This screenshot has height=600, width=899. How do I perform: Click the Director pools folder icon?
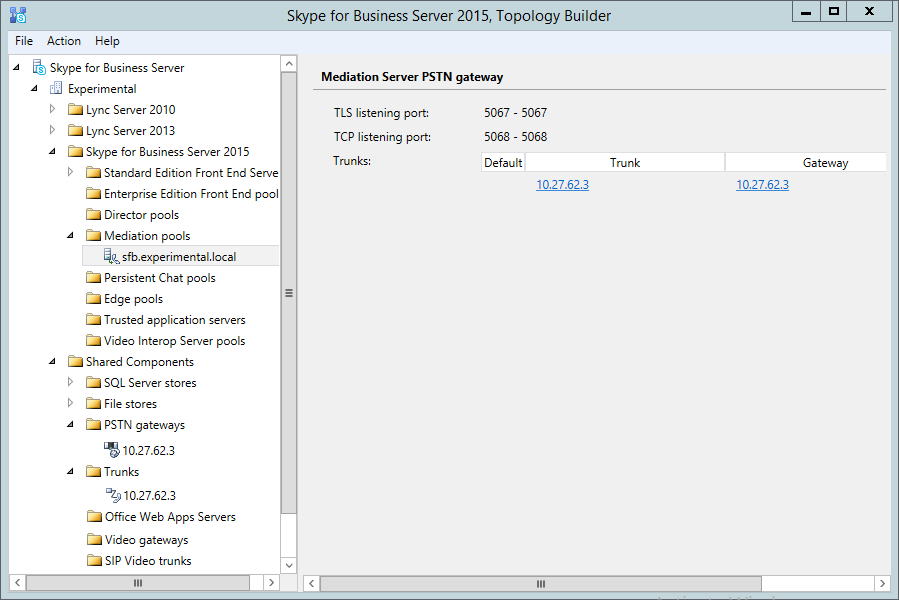[x=93, y=215]
